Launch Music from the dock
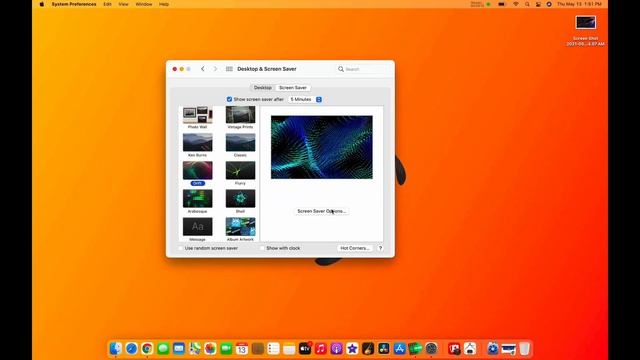 (321, 349)
